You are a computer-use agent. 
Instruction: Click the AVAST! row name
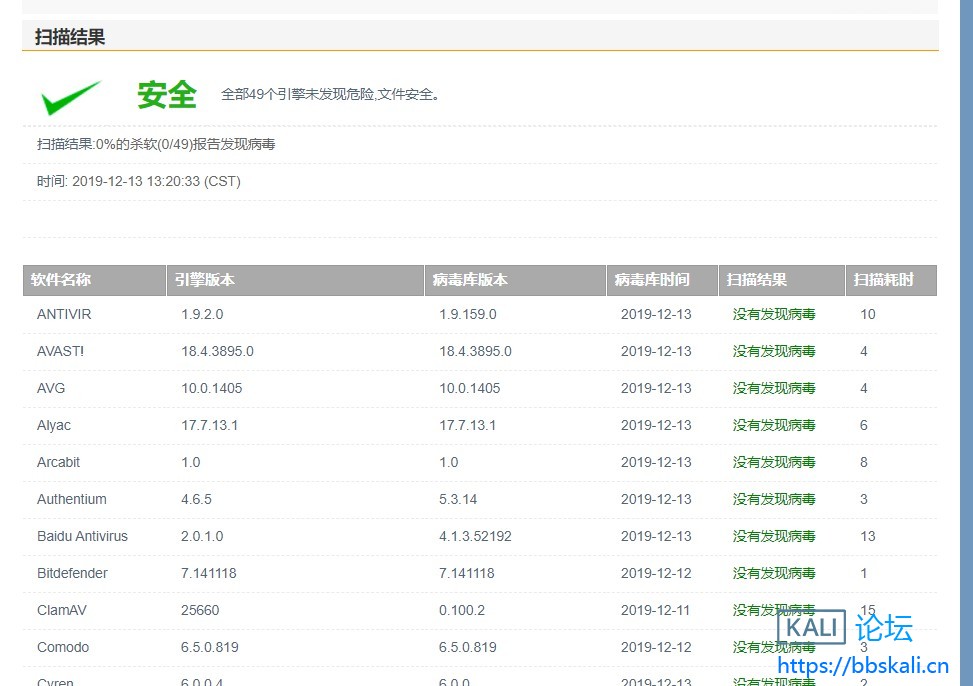coord(61,351)
